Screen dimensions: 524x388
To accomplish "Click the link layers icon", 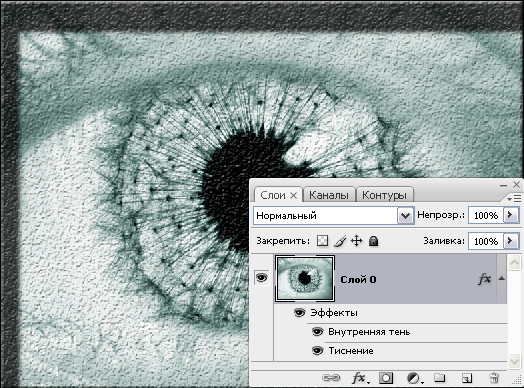I will (331, 378).
